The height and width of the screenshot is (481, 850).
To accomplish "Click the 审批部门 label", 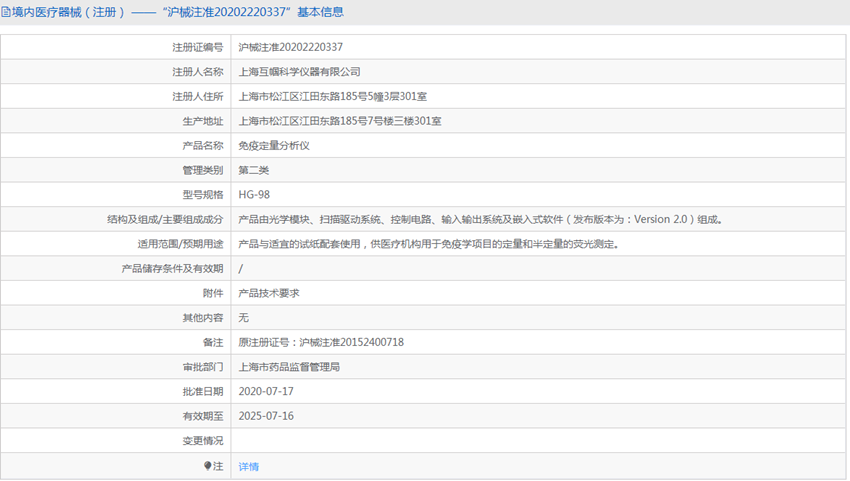I will [203, 367].
